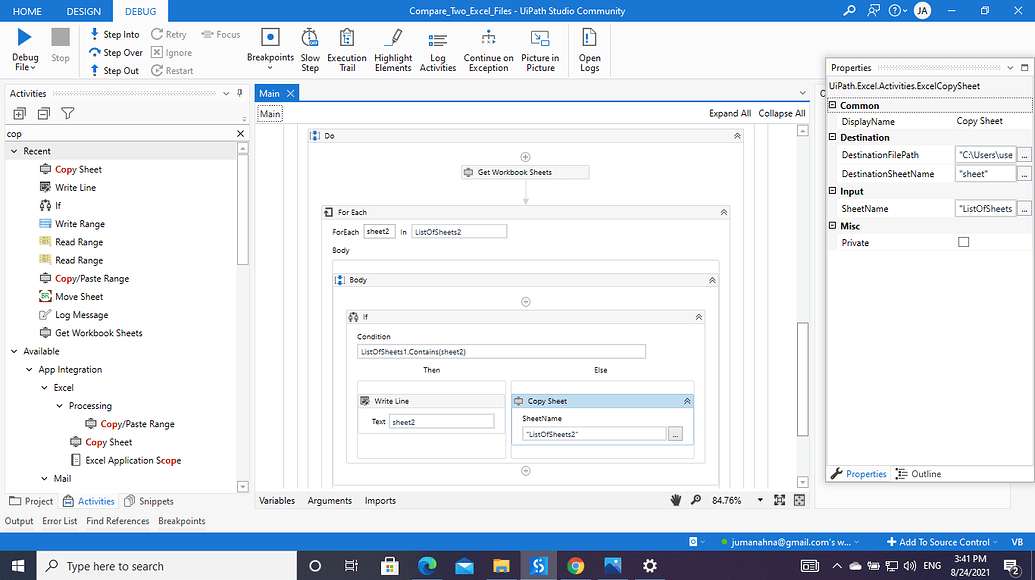This screenshot has width=1035, height=580.
Task: Open the Outline tab
Action: [x=918, y=474]
